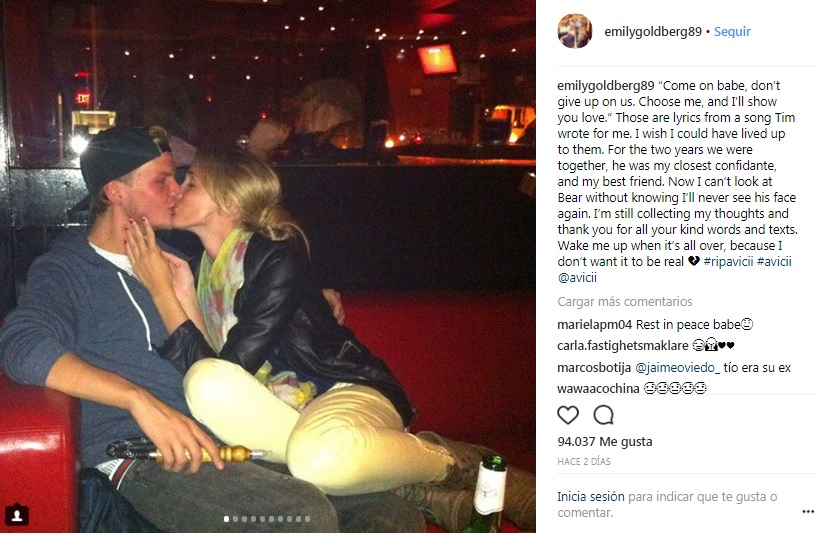
Task: Open the comment speech bubble icon
Action: (x=603, y=415)
